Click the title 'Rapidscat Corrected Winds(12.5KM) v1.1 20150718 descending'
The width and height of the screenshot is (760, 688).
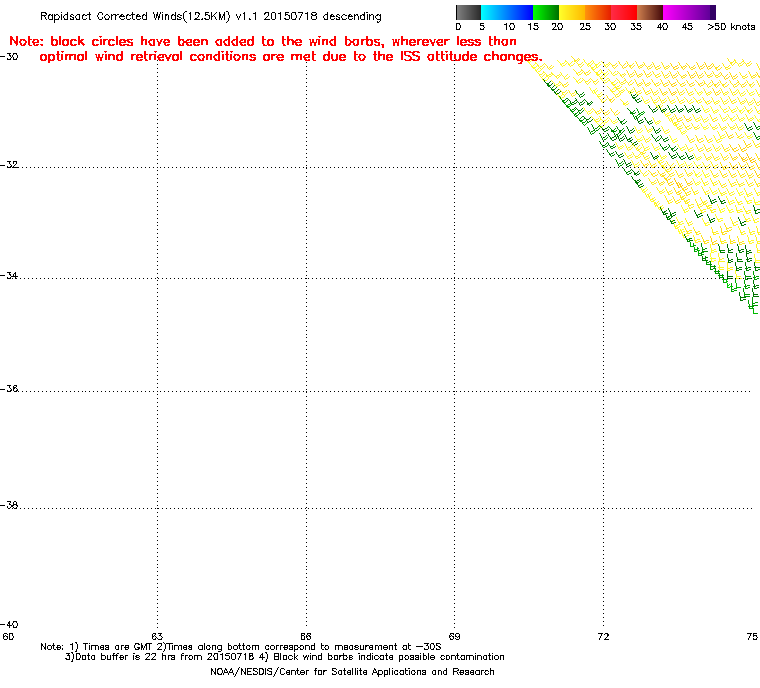coord(211,16)
